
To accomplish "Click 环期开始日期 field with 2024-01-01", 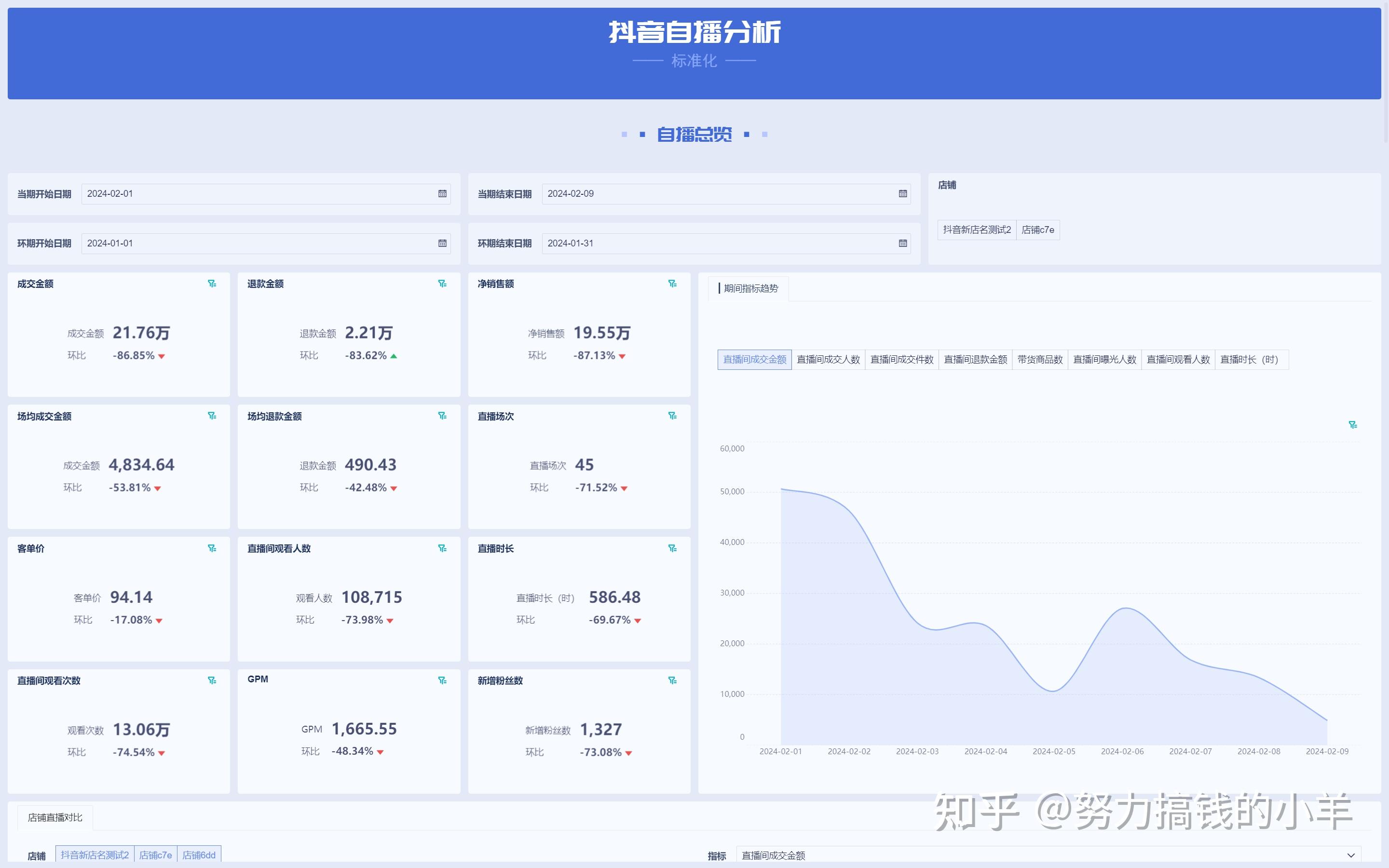I will coord(266,244).
